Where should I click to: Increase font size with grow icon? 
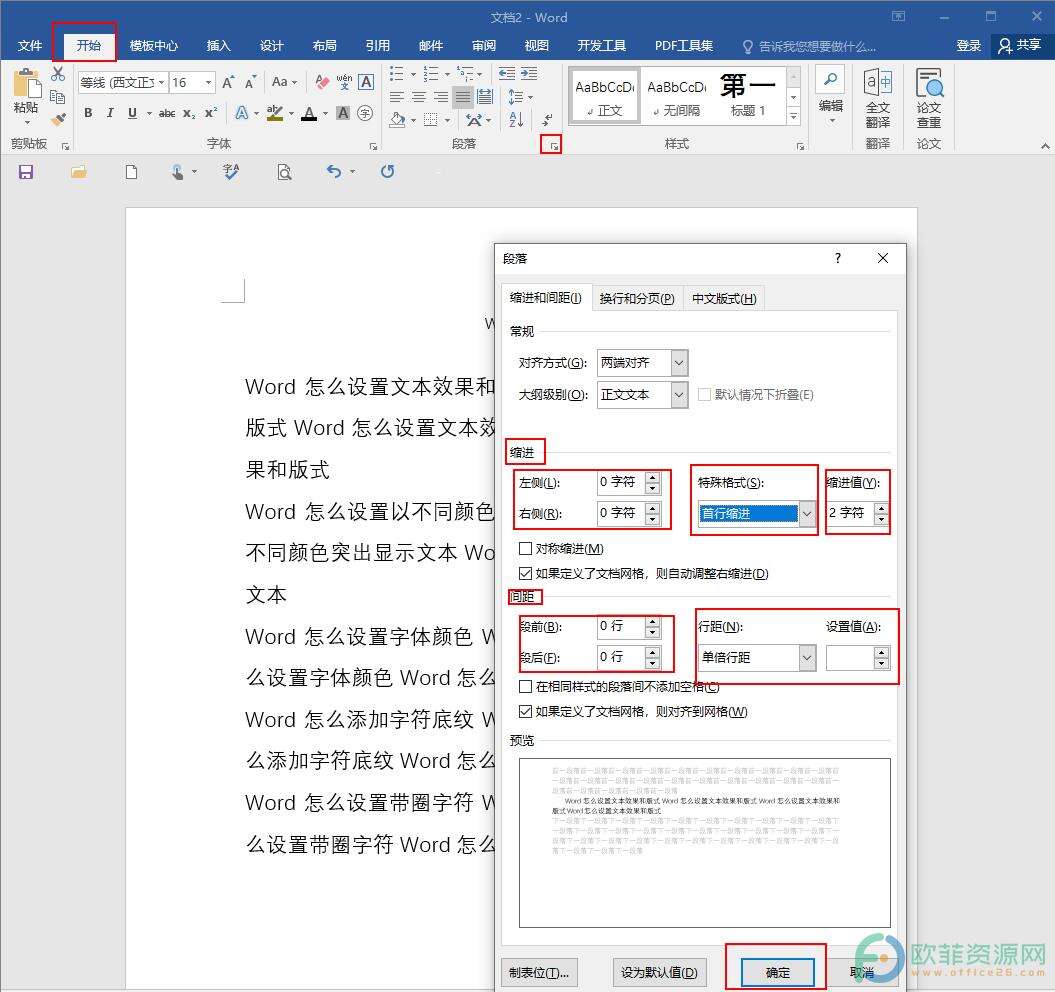[x=228, y=82]
